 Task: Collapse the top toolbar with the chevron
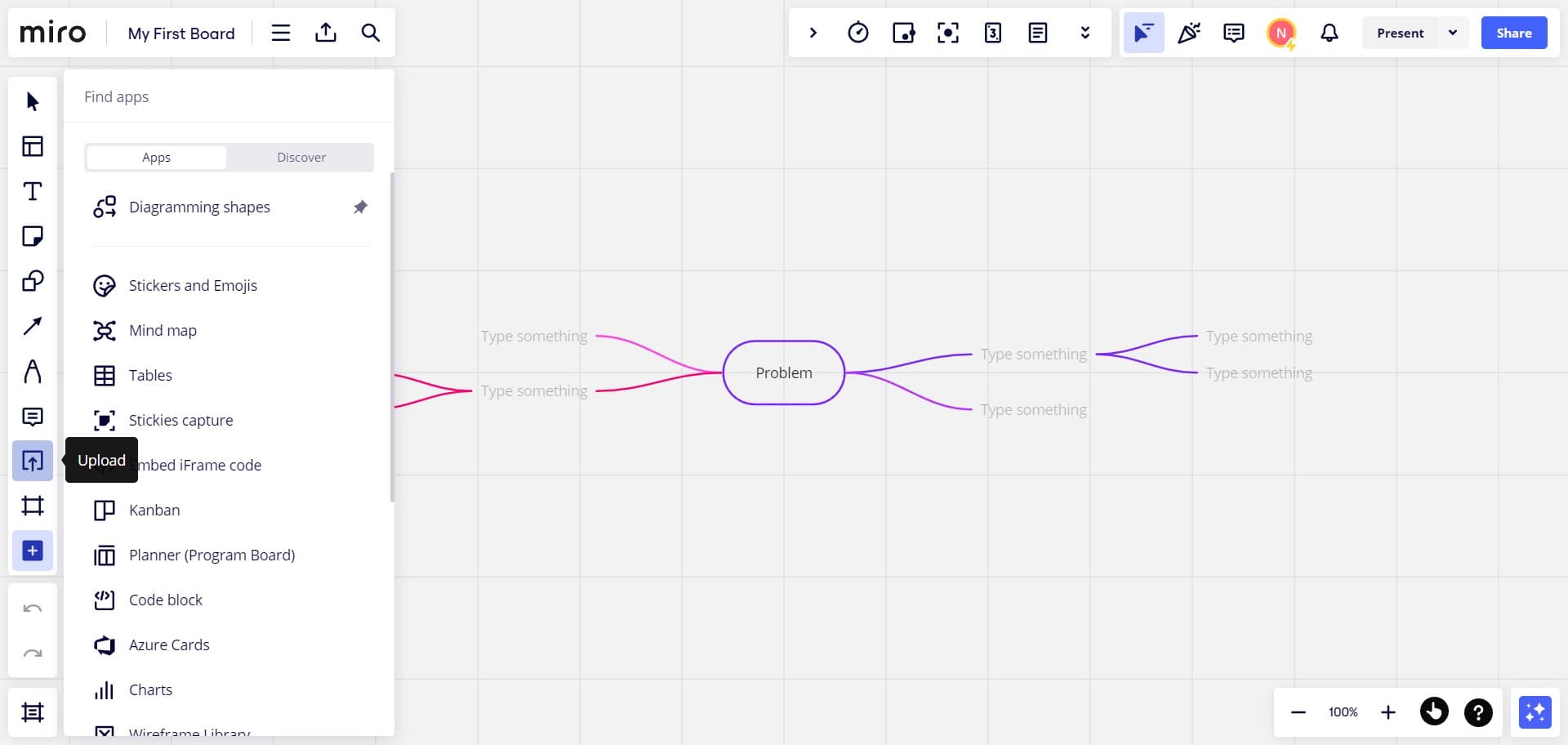(813, 33)
